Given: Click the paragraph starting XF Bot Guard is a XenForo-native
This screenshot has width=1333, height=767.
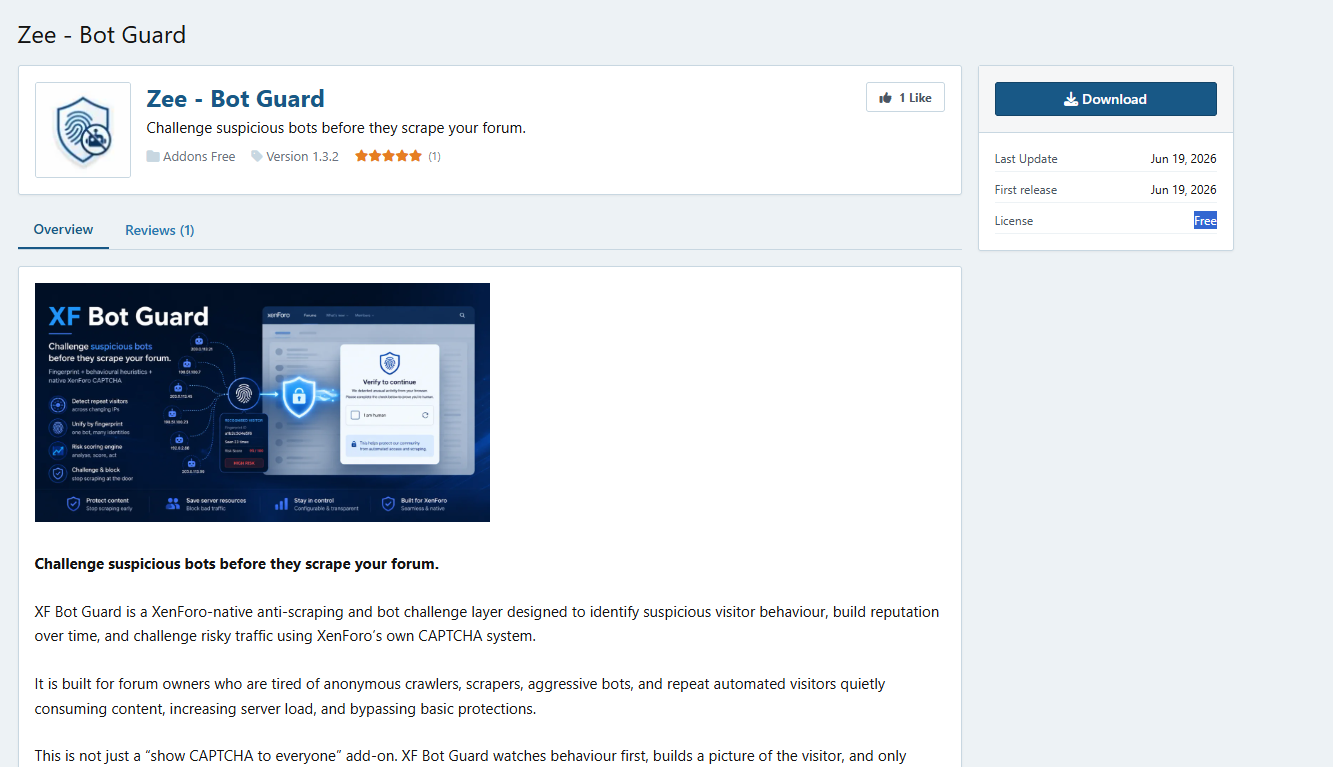Looking at the screenshot, I should pos(487,622).
